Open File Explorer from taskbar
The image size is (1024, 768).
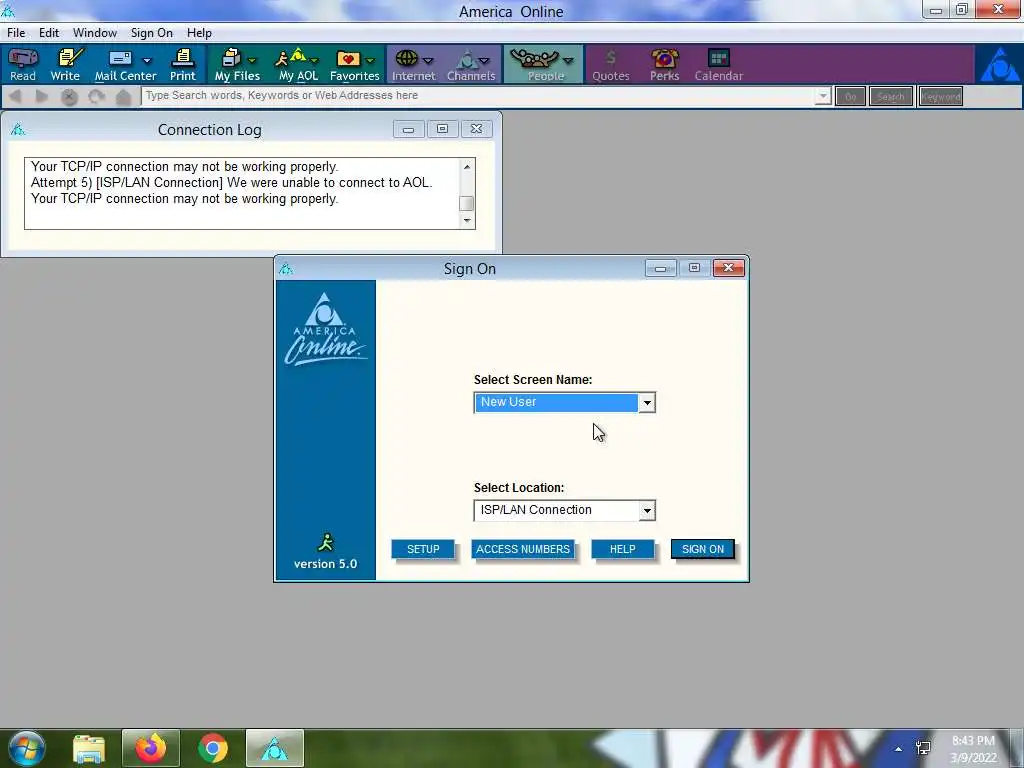point(89,748)
